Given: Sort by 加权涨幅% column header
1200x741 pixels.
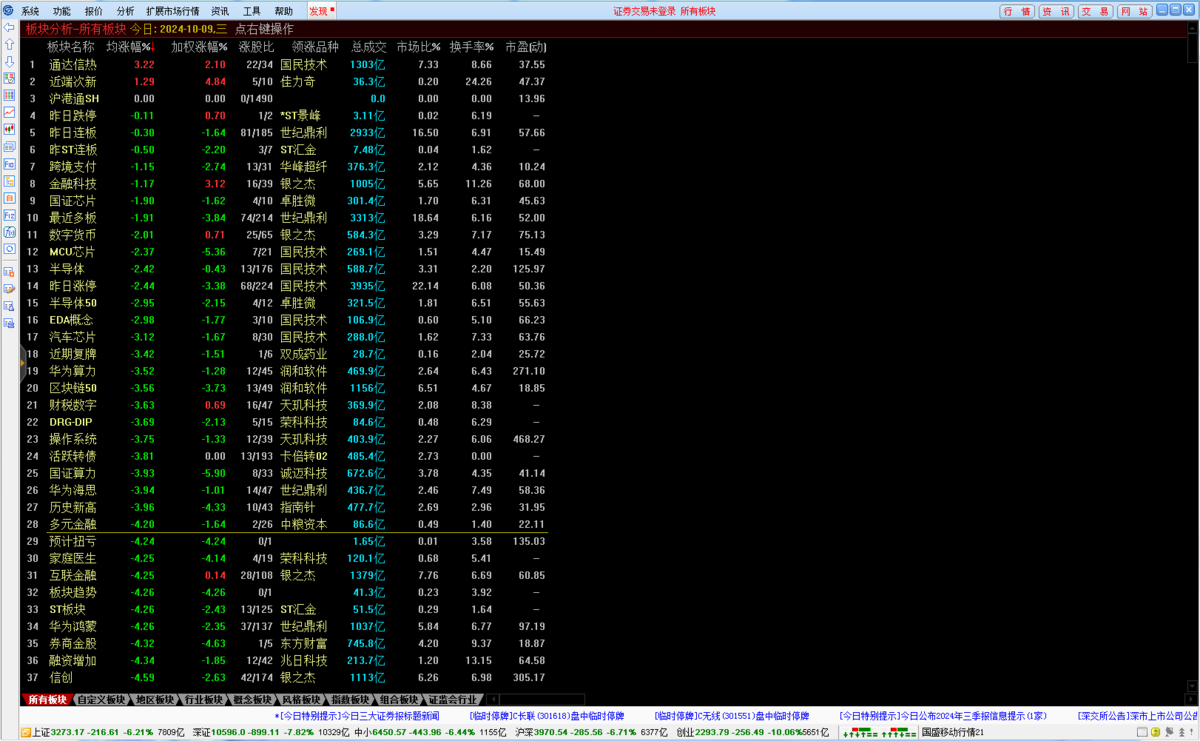Looking at the screenshot, I should 199,47.
